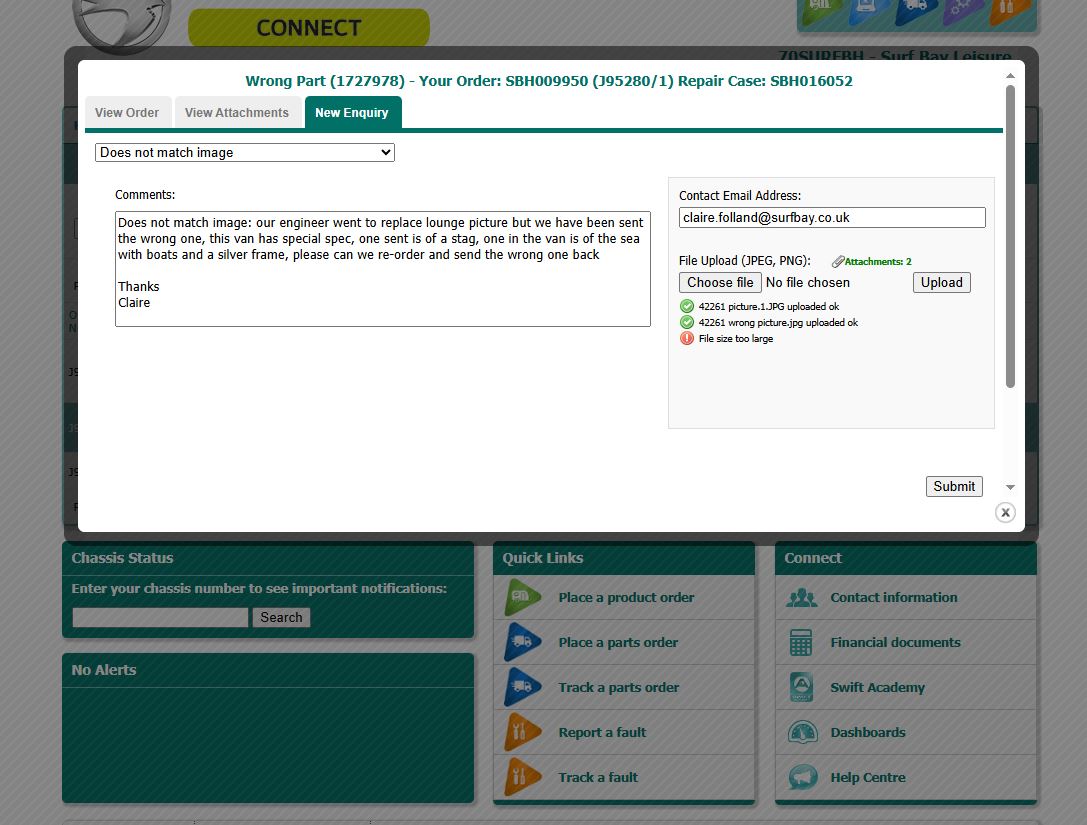Open the 'Does not match image' dropdown

pos(245,153)
